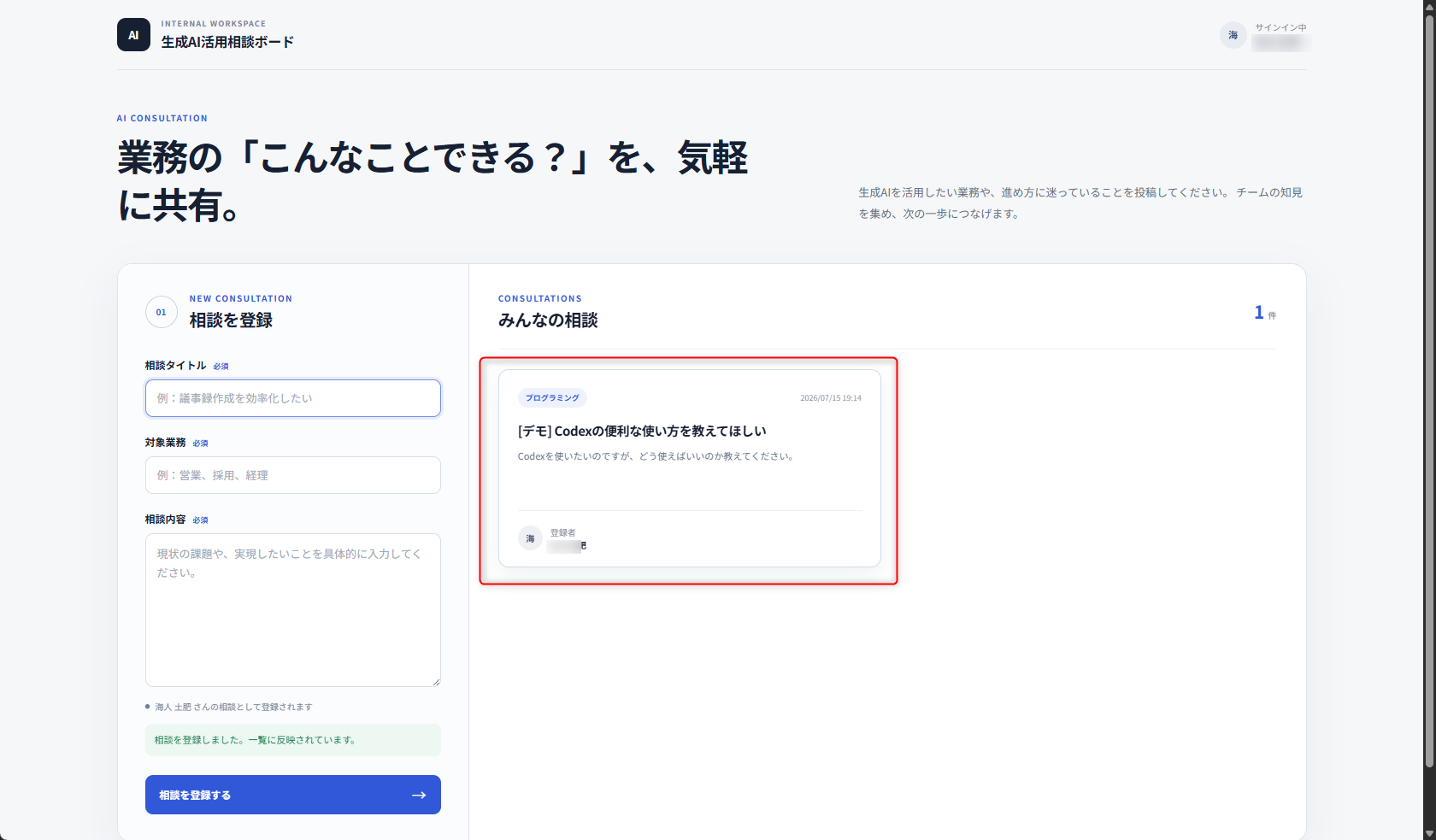
Task: Click the consultation count 1 件
Action: pyautogui.click(x=1265, y=313)
